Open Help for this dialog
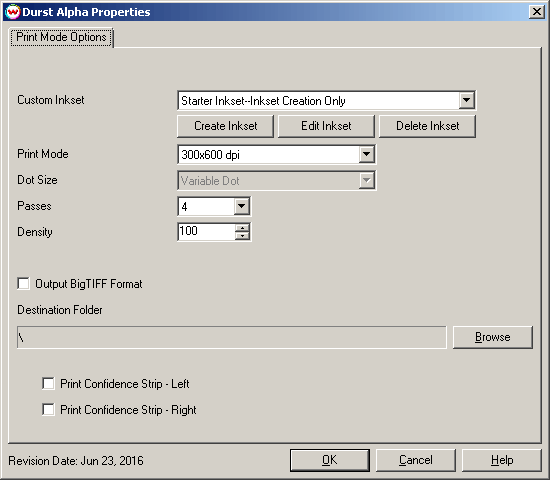This screenshot has height=480, width=550. (x=502, y=460)
